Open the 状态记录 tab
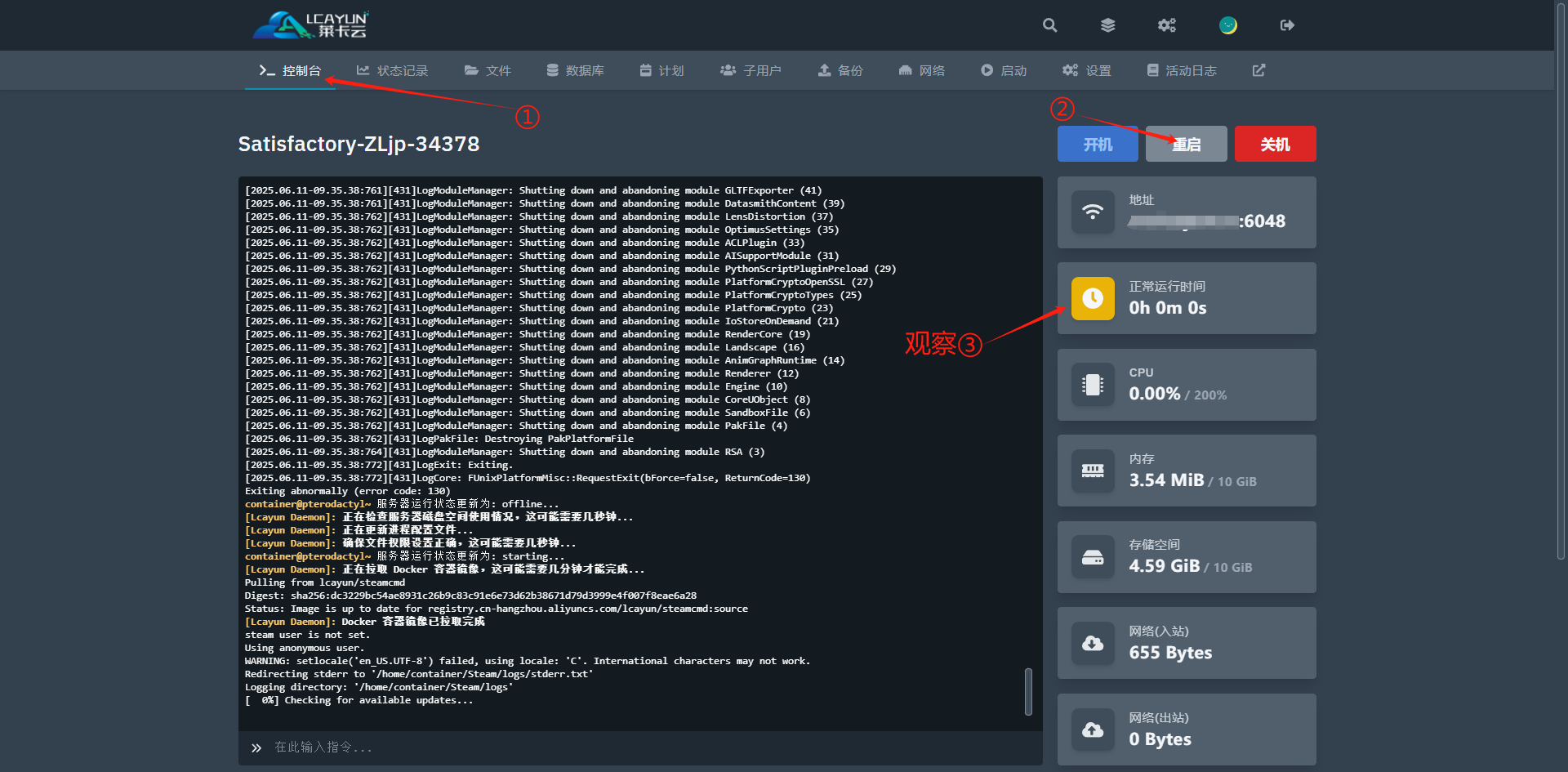Image resolution: width=1568 pixels, height=772 pixels. [x=392, y=70]
